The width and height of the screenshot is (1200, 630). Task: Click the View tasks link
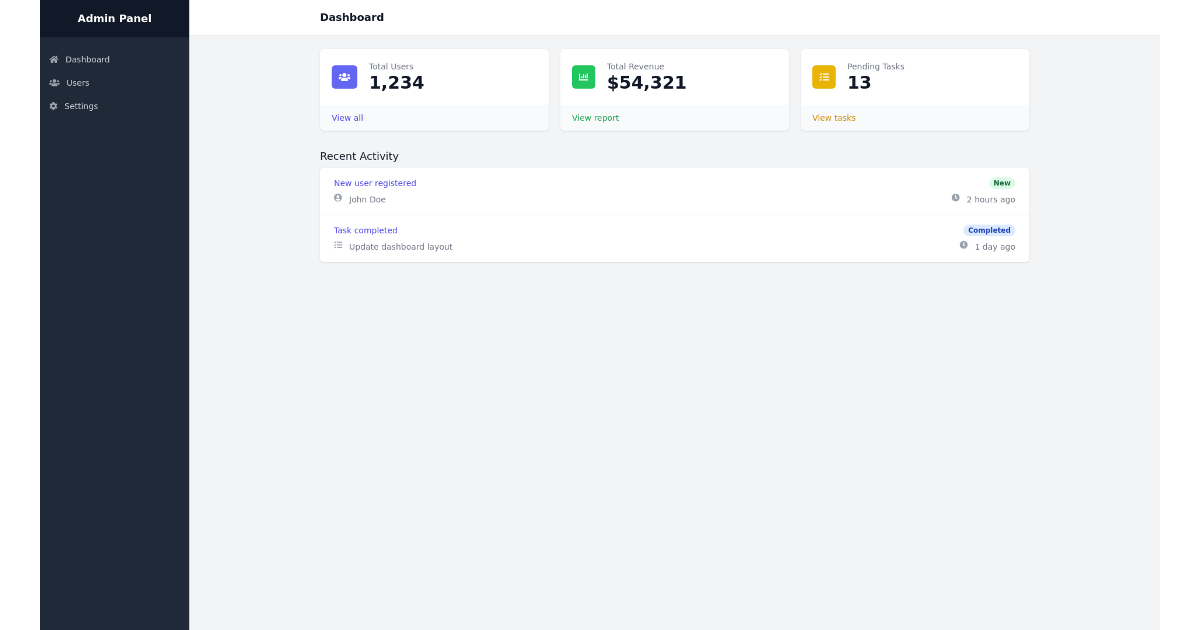833,118
